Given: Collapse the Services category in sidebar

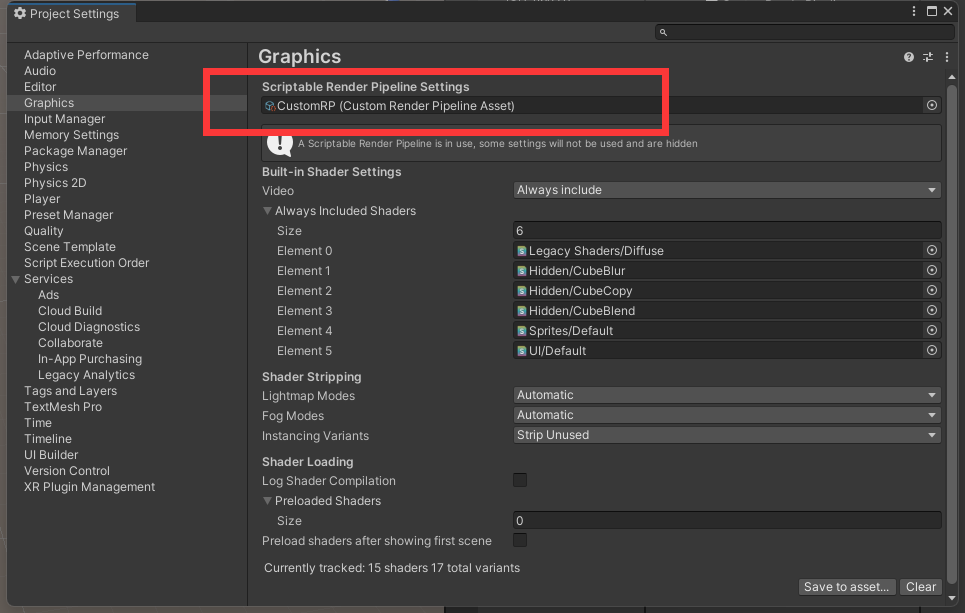Looking at the screenshot, I should click(x=16, y=279).
